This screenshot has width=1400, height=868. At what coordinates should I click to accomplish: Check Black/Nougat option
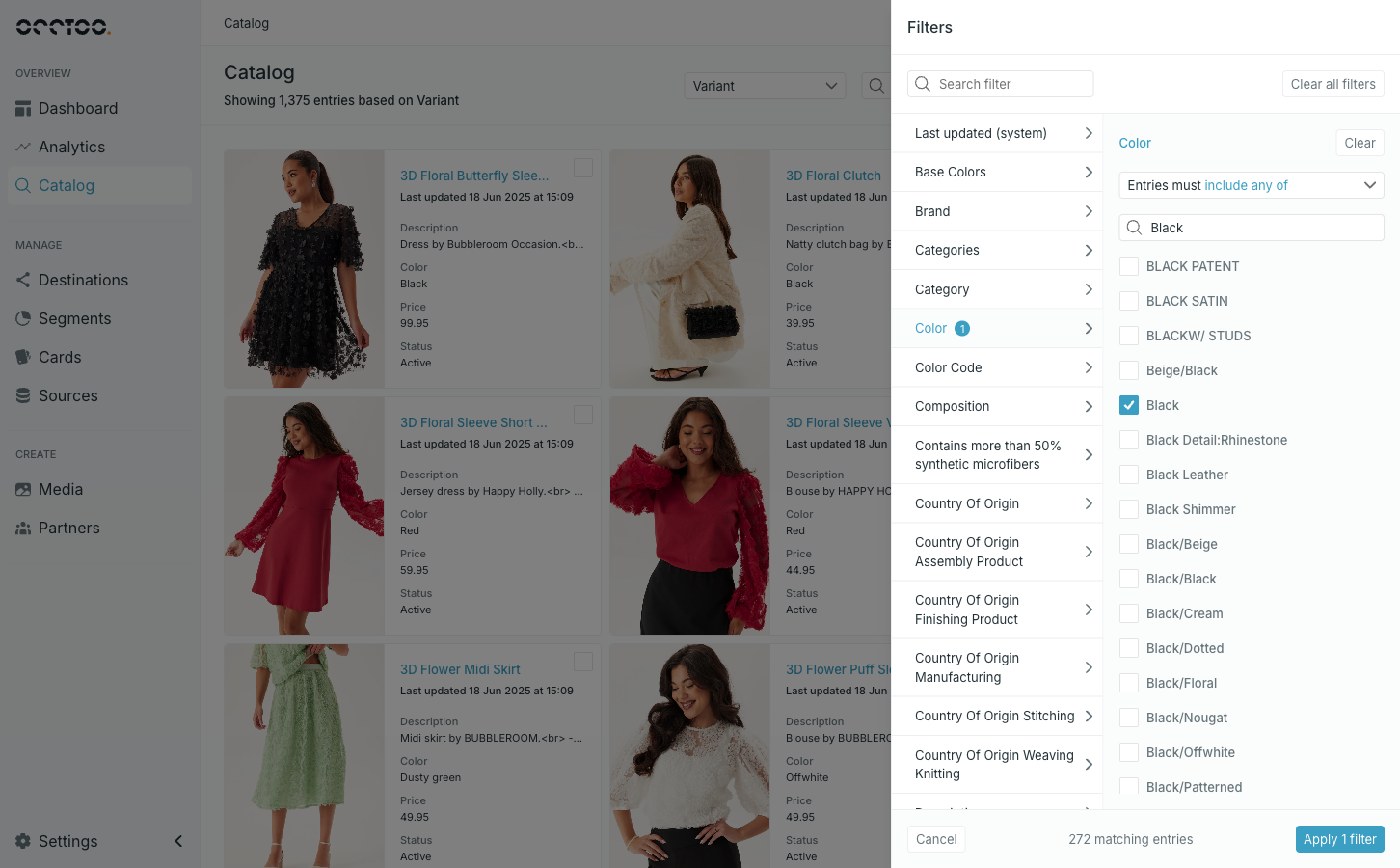(x=1129, y=718)
